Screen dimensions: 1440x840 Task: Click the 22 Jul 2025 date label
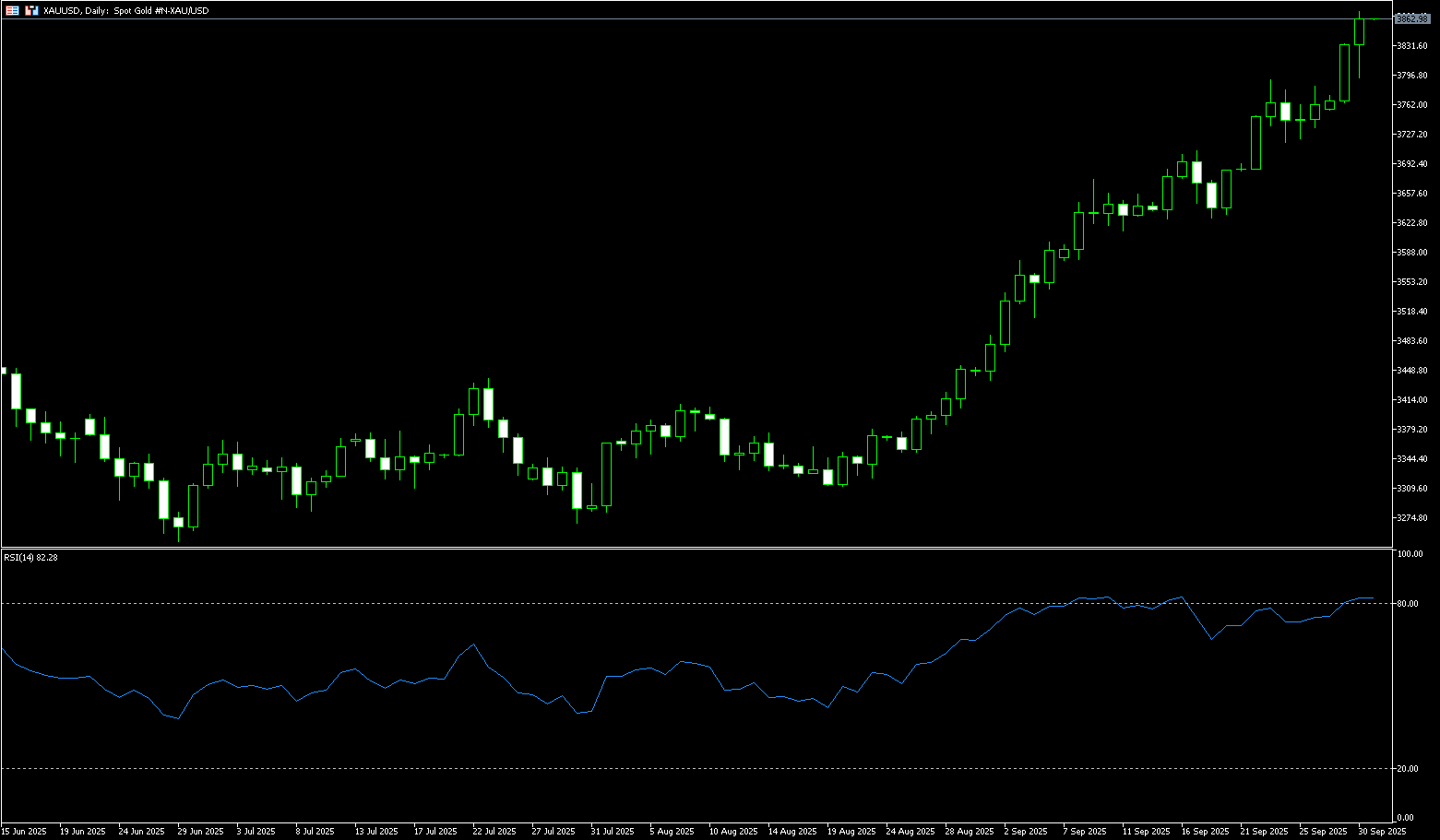[494, 831]
